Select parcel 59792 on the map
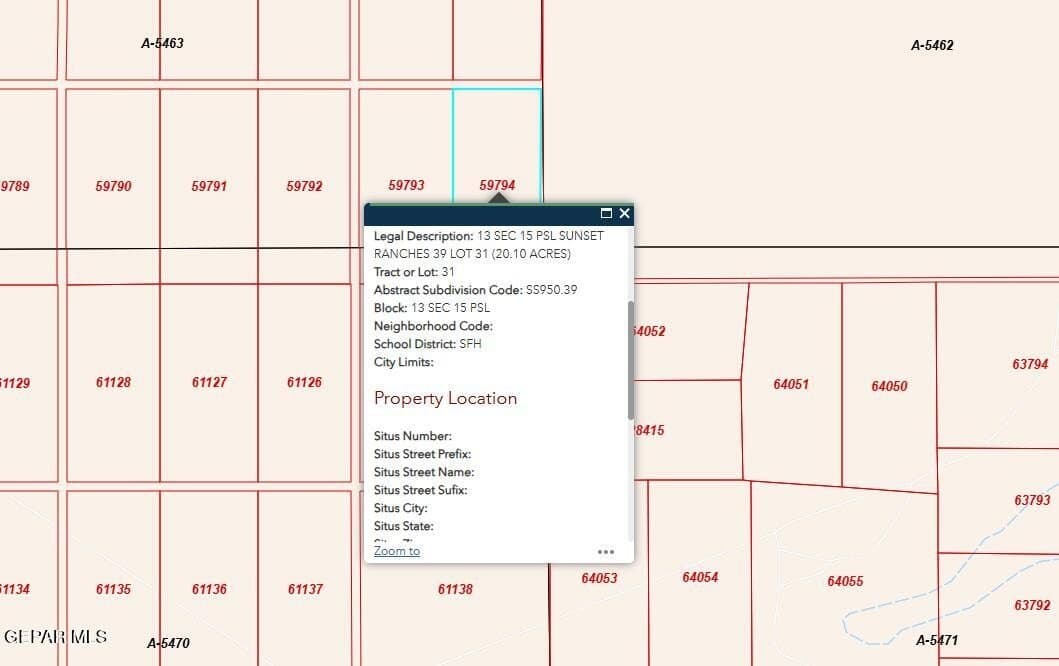 [304, 186]
